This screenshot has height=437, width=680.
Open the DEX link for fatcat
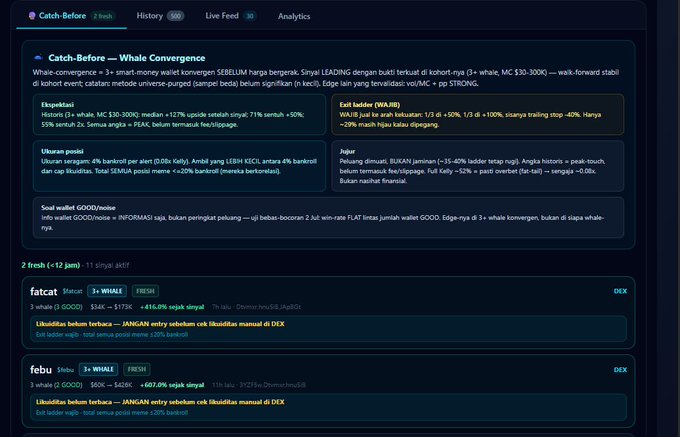pyautogui.click(x=620, y=291)
